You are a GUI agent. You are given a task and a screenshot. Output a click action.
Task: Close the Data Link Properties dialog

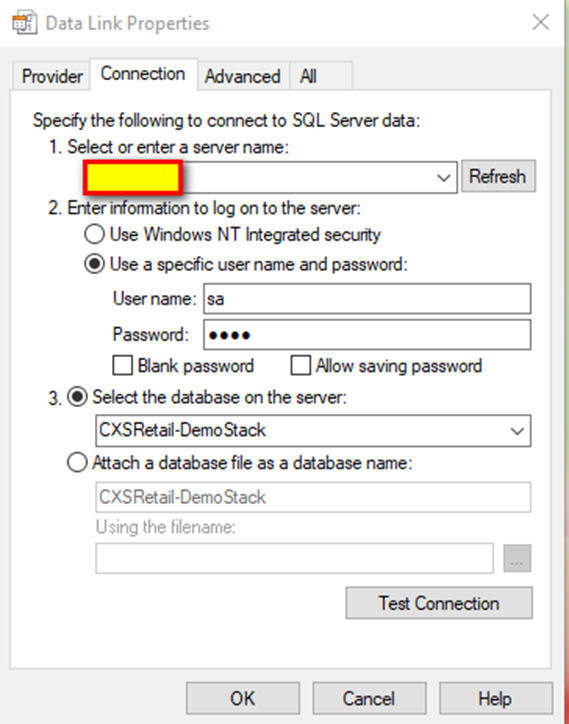pyautogui.click(x=540, y=22)
